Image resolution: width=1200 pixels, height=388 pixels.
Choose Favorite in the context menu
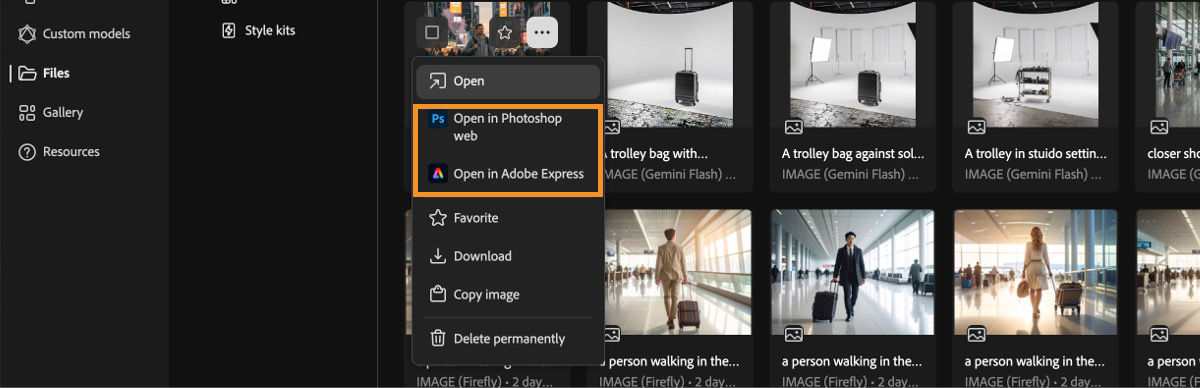[x=508, y=218]
